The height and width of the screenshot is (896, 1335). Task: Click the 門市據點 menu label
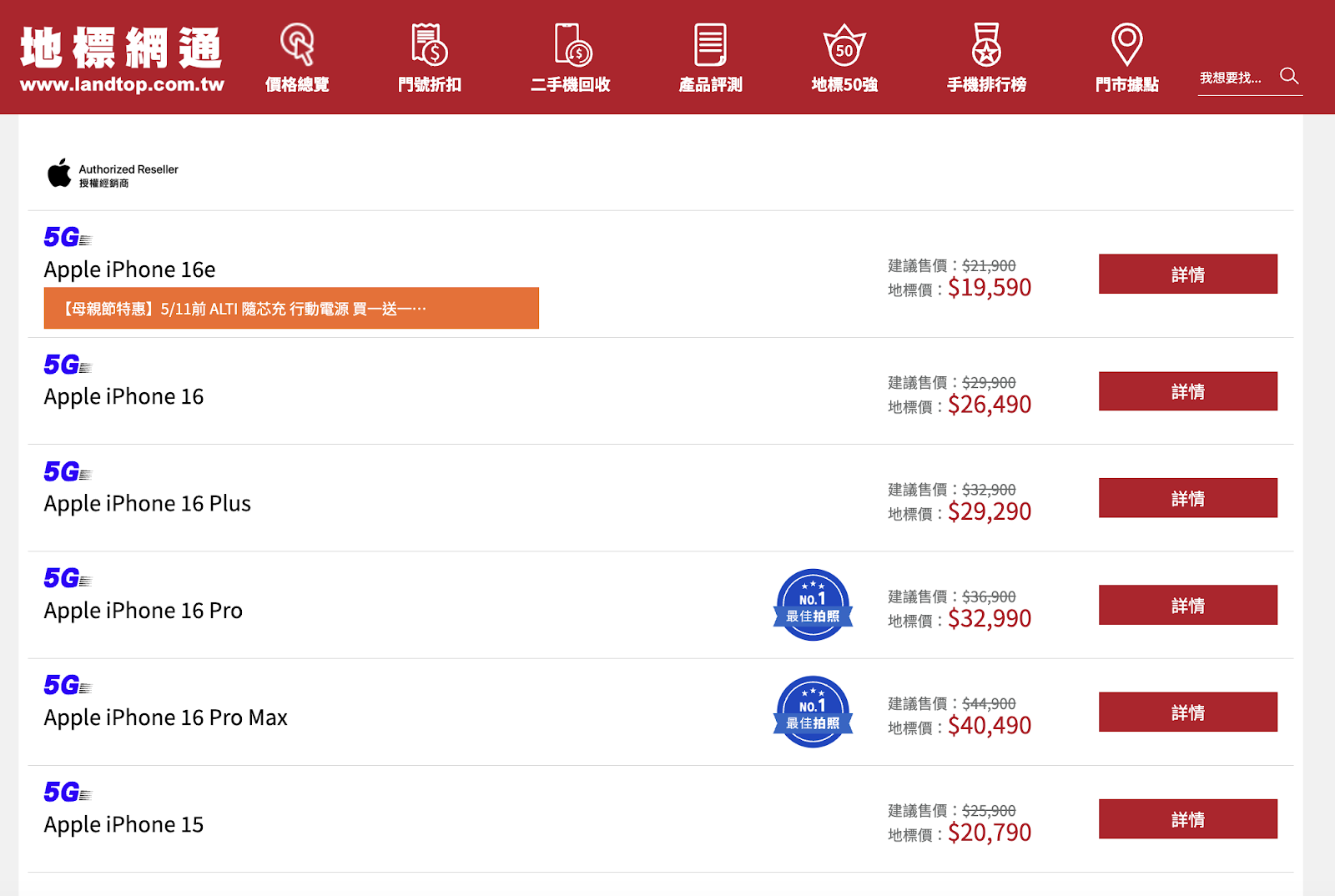pyautogui.click(x=1126, y=84)
